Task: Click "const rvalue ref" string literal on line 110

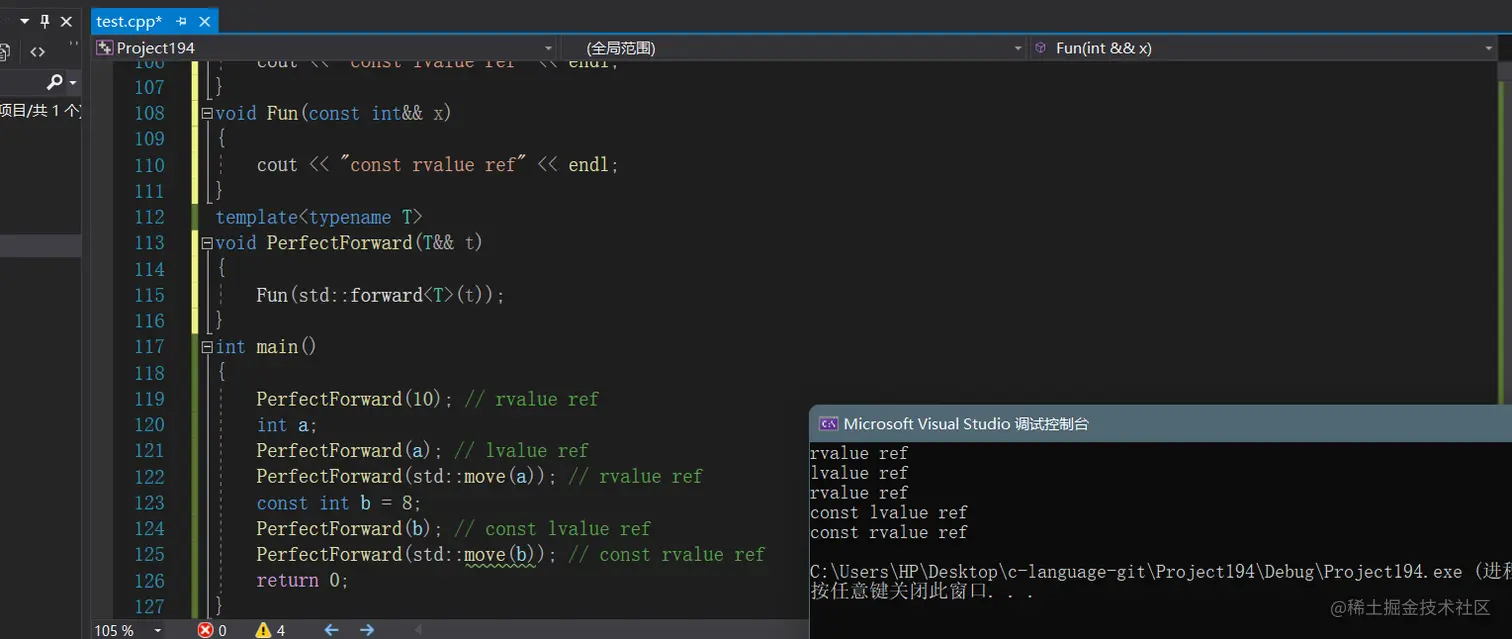Action: (x=433, y=165)
